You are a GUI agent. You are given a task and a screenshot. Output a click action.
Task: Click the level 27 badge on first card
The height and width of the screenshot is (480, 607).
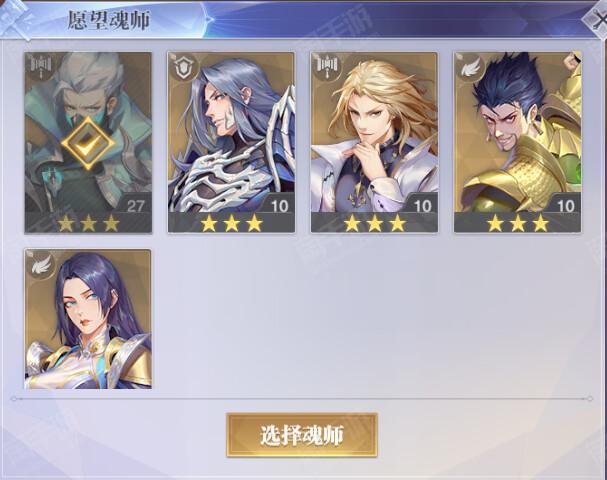(x=135, y=206)
